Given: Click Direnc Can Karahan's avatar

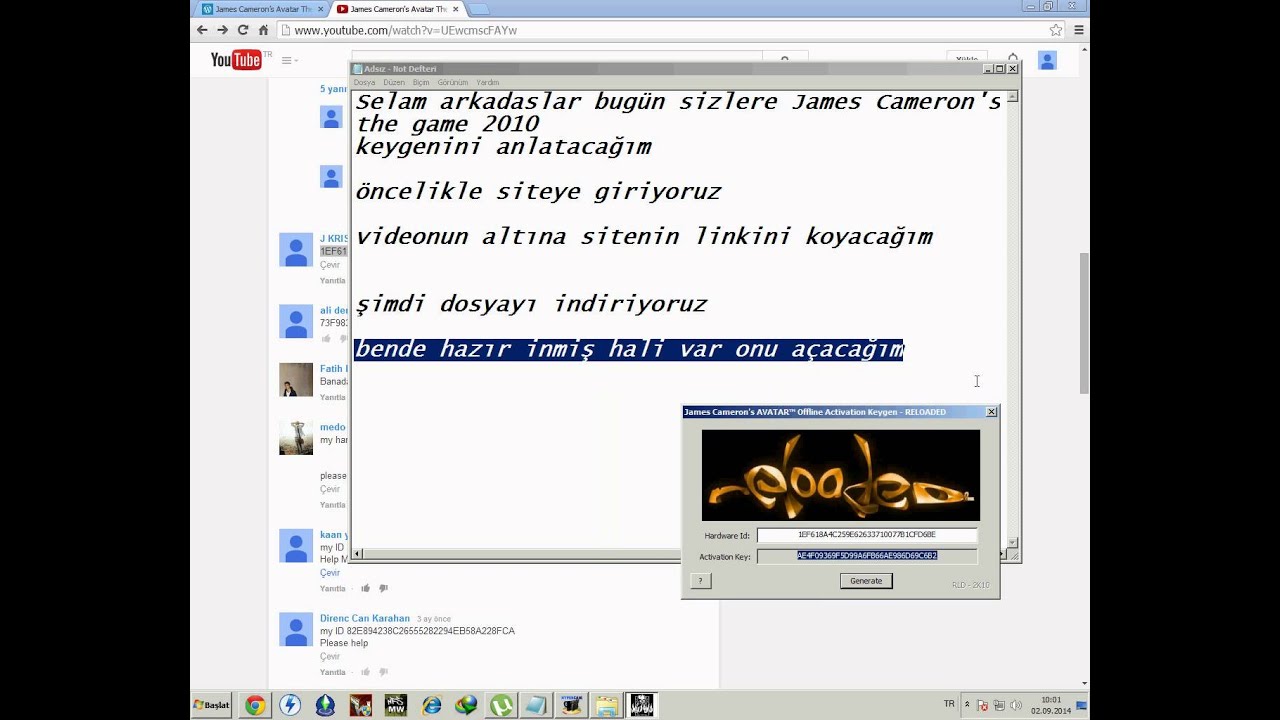Looking at the screenshot, I should [x=296, y=629].
